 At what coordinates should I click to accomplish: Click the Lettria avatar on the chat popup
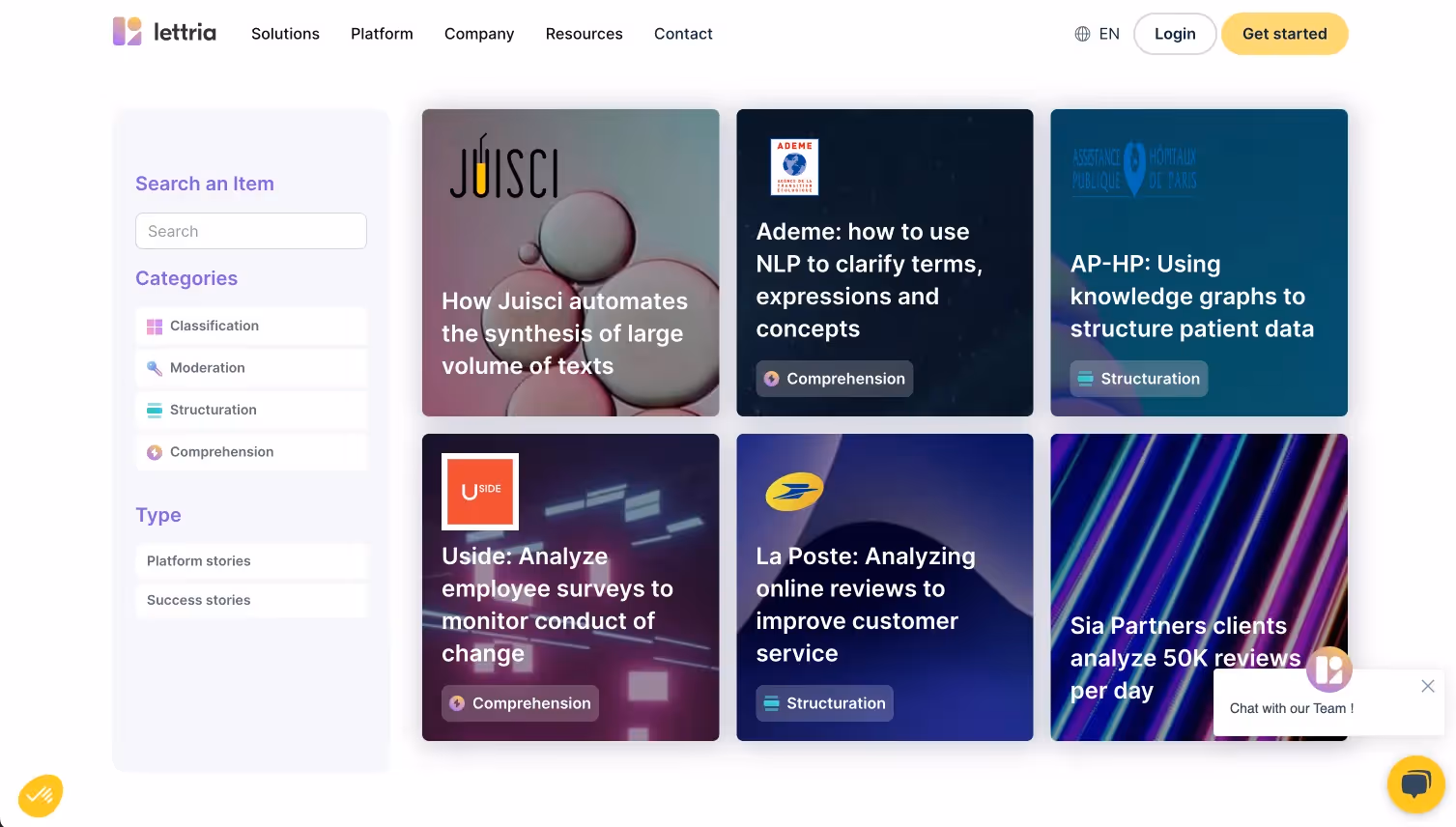1329,670
